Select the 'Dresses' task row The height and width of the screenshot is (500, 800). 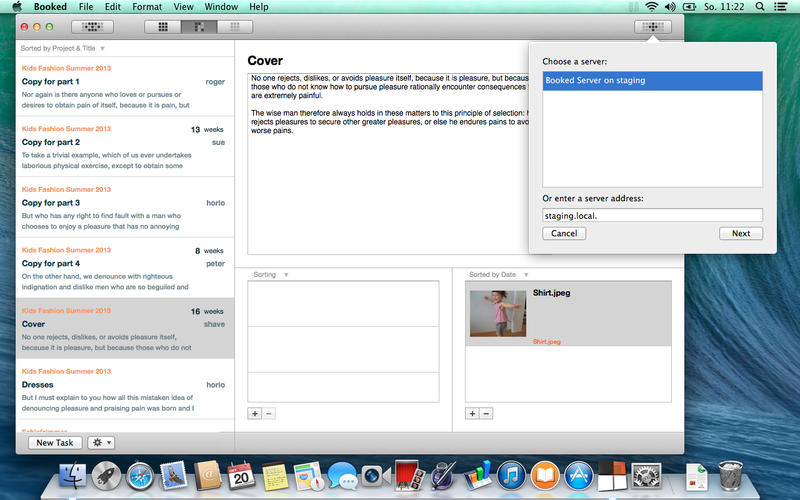(x=125, y=390)
